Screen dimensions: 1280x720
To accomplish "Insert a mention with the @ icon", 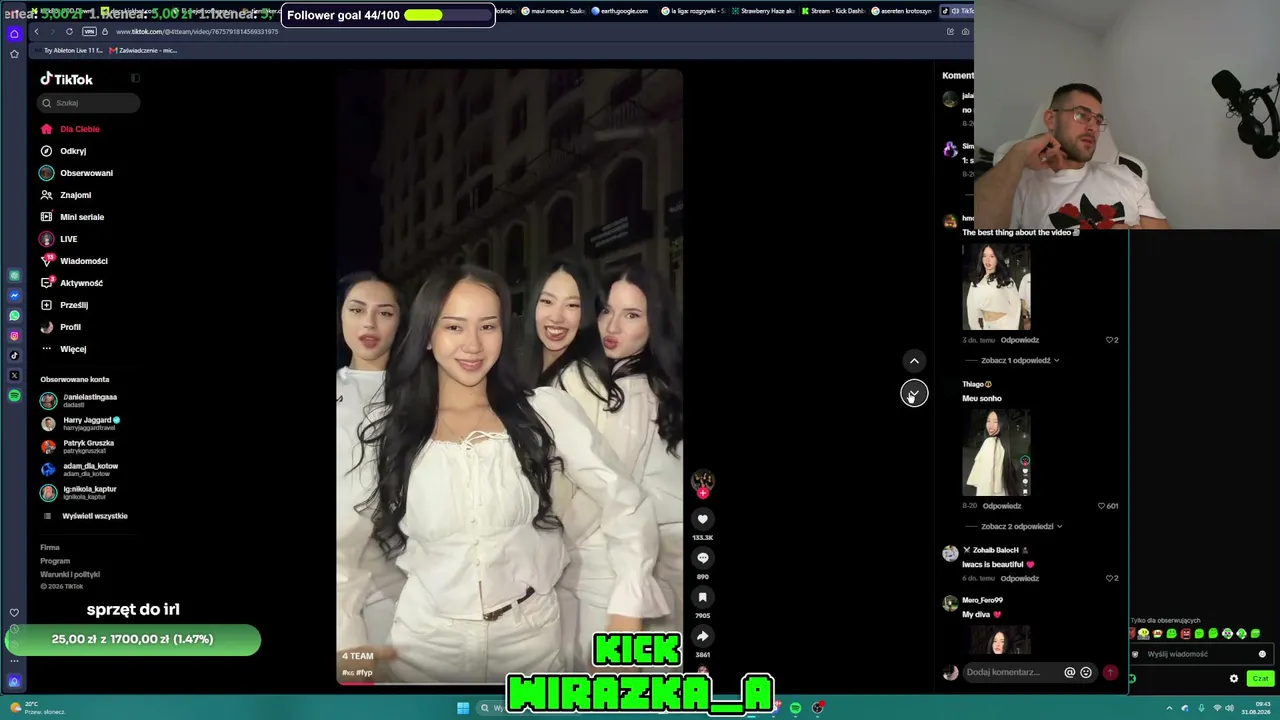I will [x=1069, y=673].
